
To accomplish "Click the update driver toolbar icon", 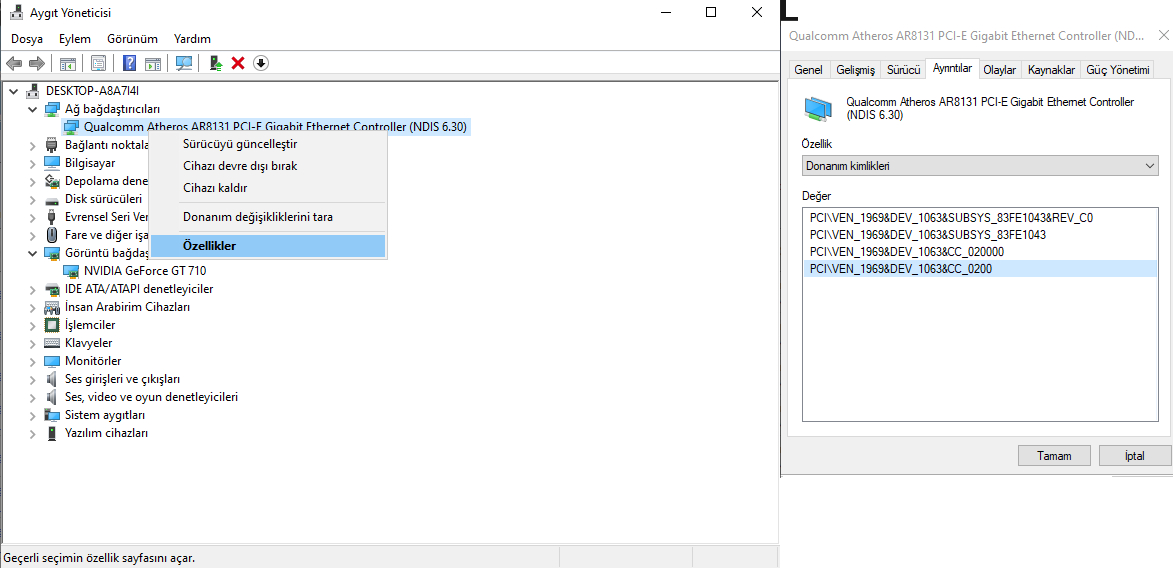I will (x=216, y=64).
